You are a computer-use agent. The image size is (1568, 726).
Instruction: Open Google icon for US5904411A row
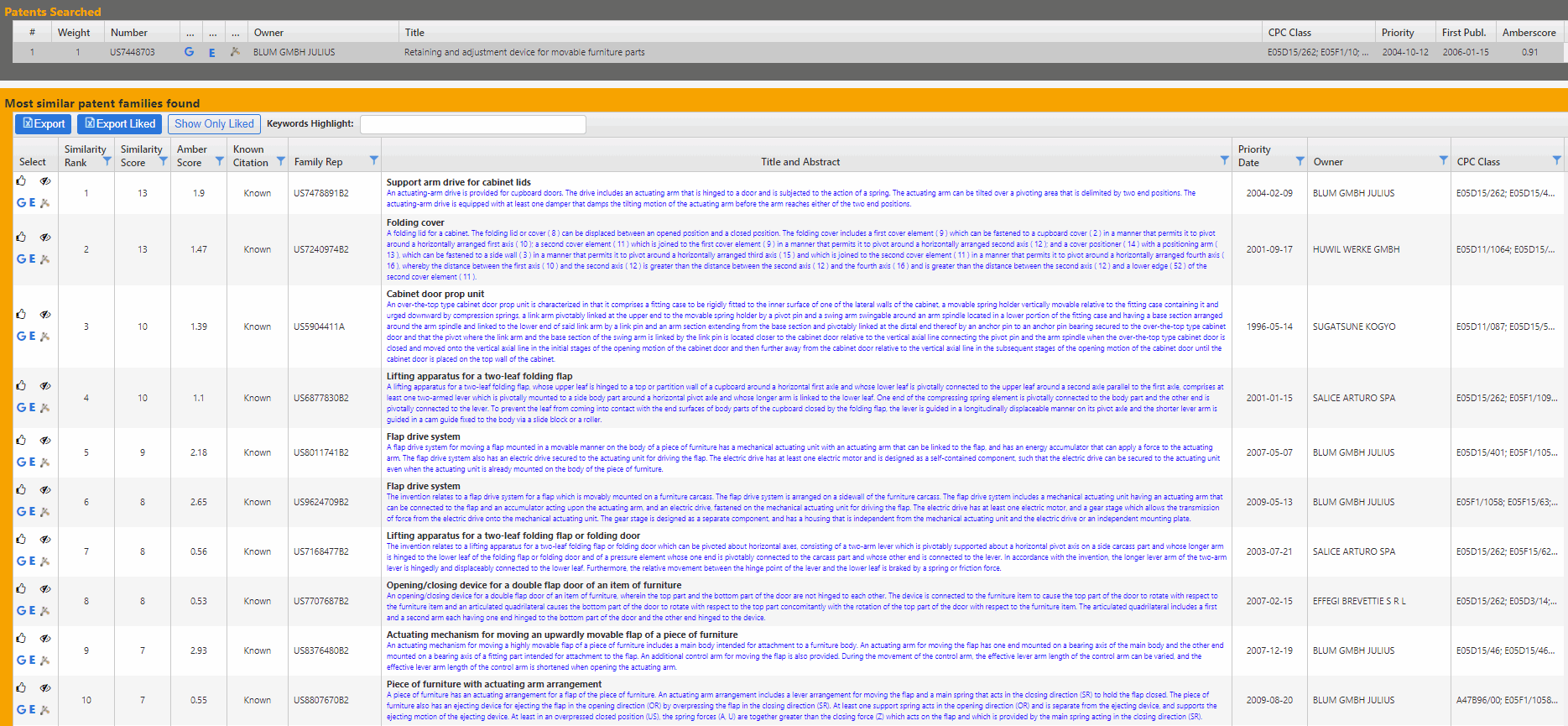tap(21, 336)
